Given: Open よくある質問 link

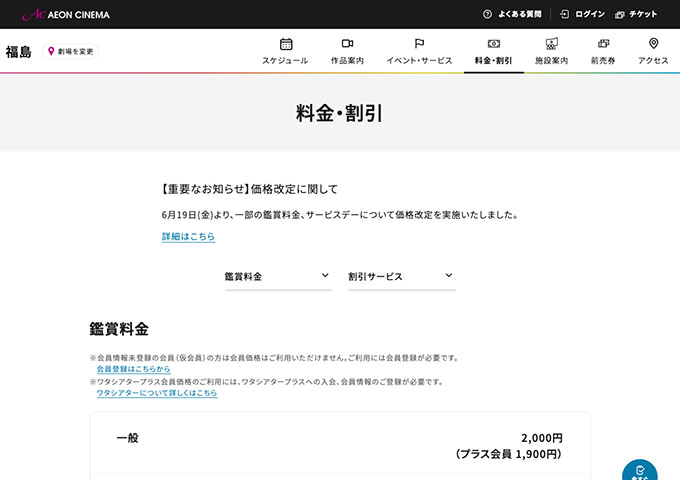Looking at the screenshot, I should click(x=520, y=14).
